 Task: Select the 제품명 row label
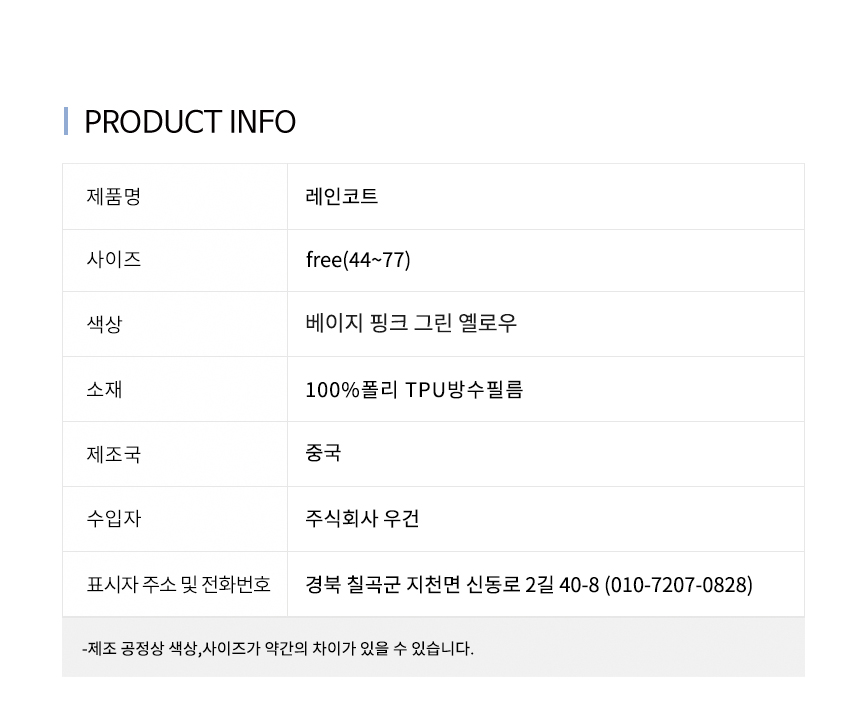pyautogui.click(x=113, y=197)
